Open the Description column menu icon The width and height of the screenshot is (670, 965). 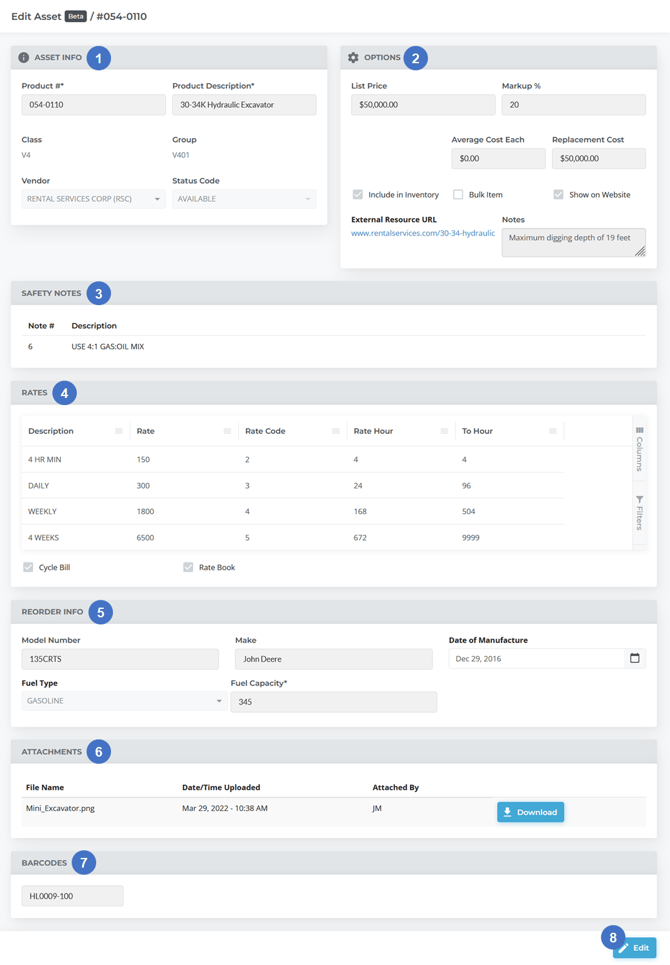[119, 431]
